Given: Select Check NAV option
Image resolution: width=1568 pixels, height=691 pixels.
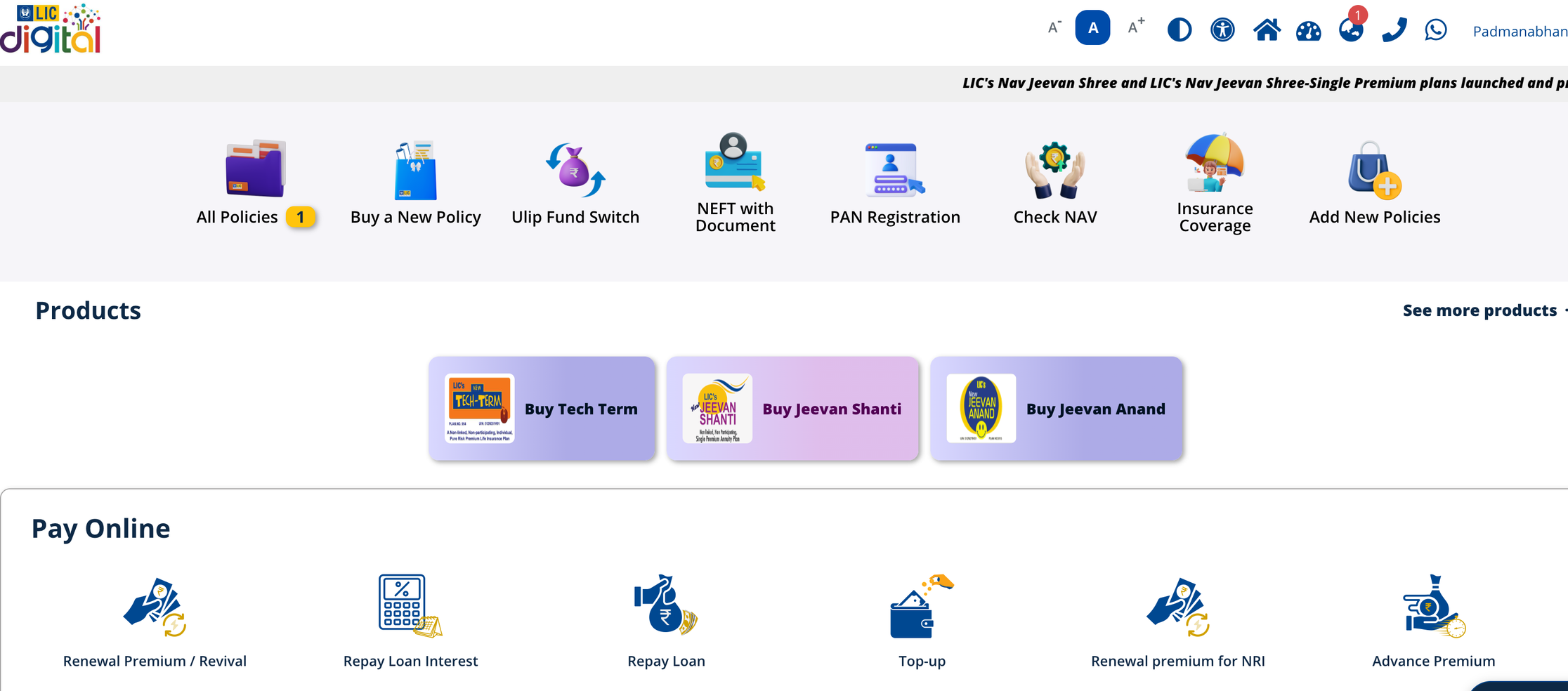Looking at the screenshot, I should coord(1054,184).
